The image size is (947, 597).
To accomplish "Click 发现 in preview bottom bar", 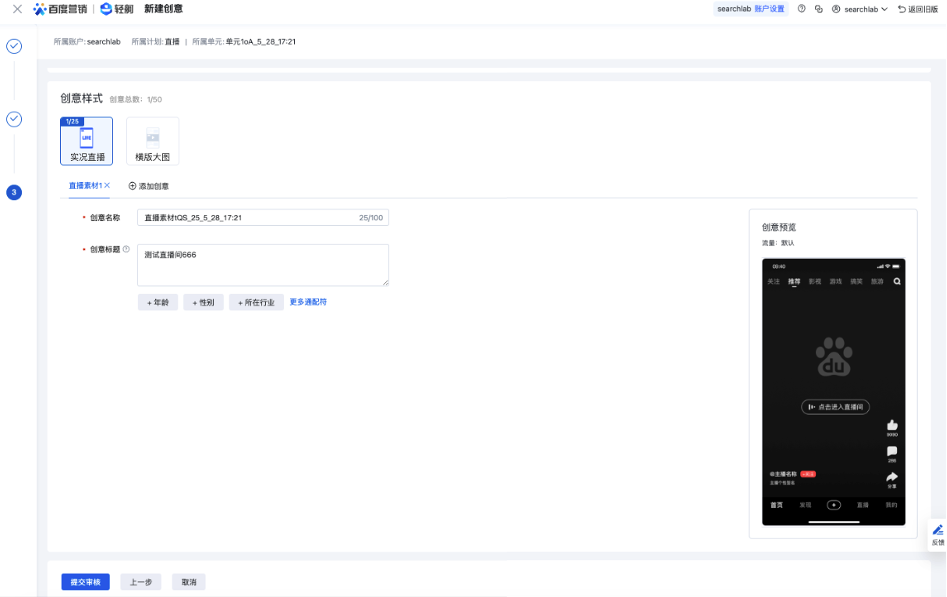I will [x=805, y=505].
